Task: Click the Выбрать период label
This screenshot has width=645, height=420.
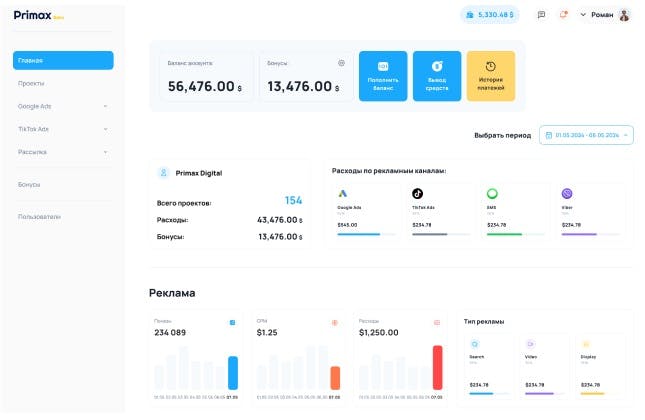Action: click(502, 135)
